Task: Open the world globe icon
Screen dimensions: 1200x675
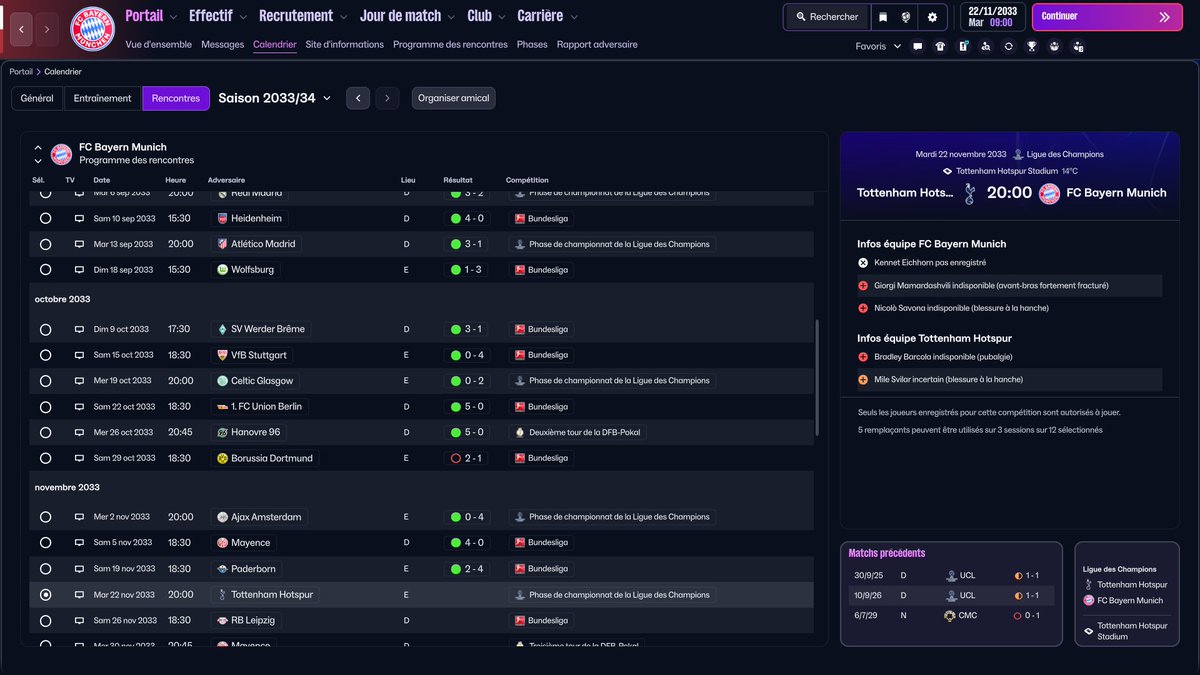Action: [906, 17]
